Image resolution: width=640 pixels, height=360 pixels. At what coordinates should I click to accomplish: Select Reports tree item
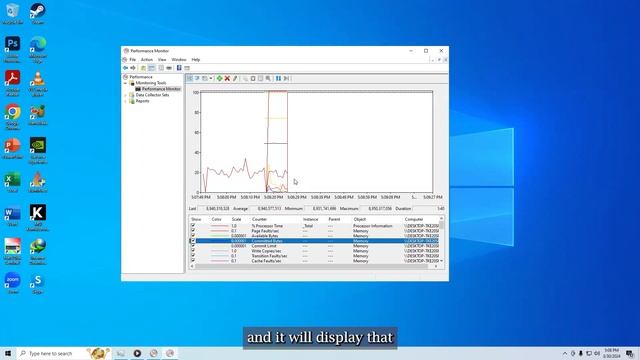pyautogui.click(x=142, y=101)
